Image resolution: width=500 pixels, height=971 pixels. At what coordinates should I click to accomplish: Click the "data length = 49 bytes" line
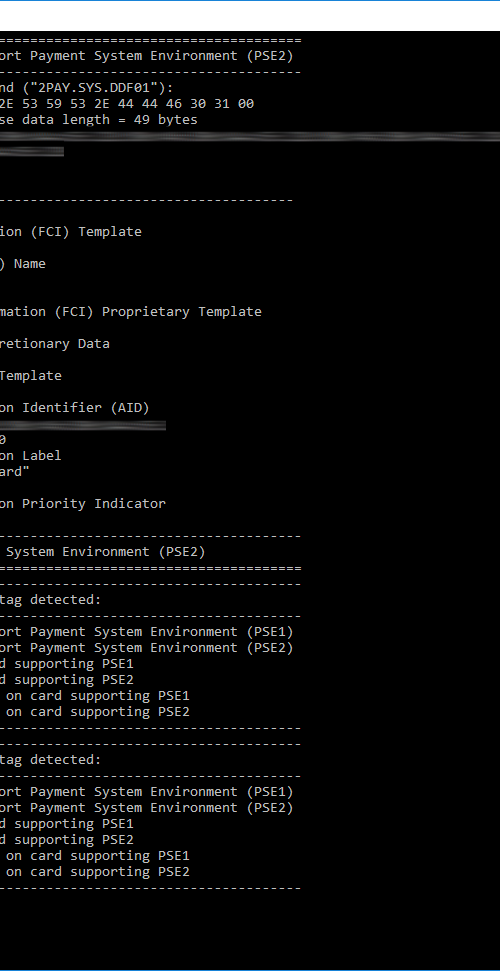99,120
